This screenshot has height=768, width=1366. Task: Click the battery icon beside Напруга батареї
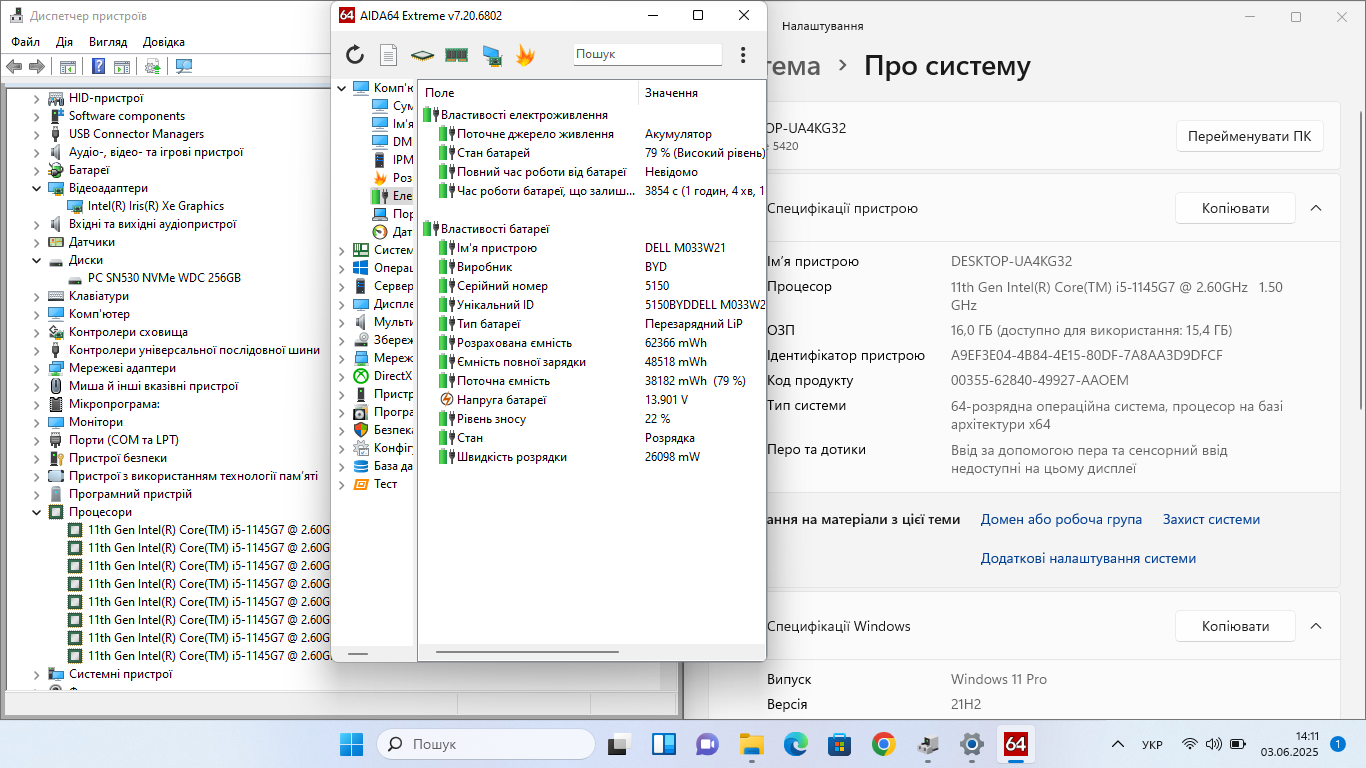447,400
